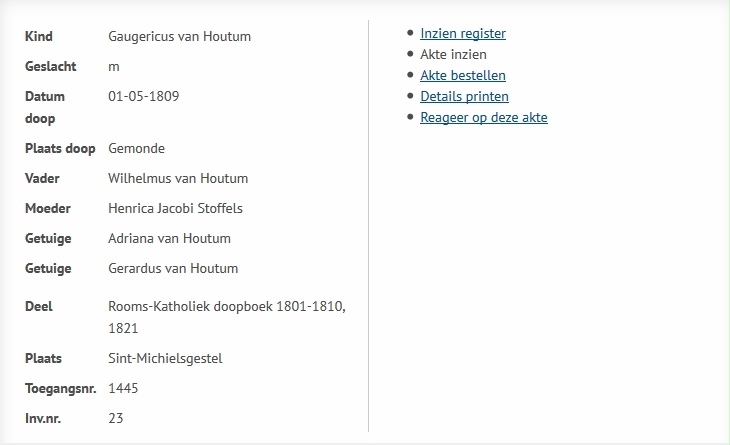The height and width of the screenshot is (445, 730).
Task: Click the Toegangsnr. field label
Action: [x=60, y=389]
